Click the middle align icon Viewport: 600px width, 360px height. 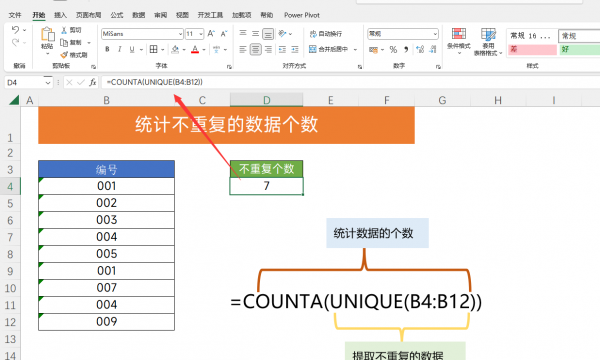(x=255, y=33)
